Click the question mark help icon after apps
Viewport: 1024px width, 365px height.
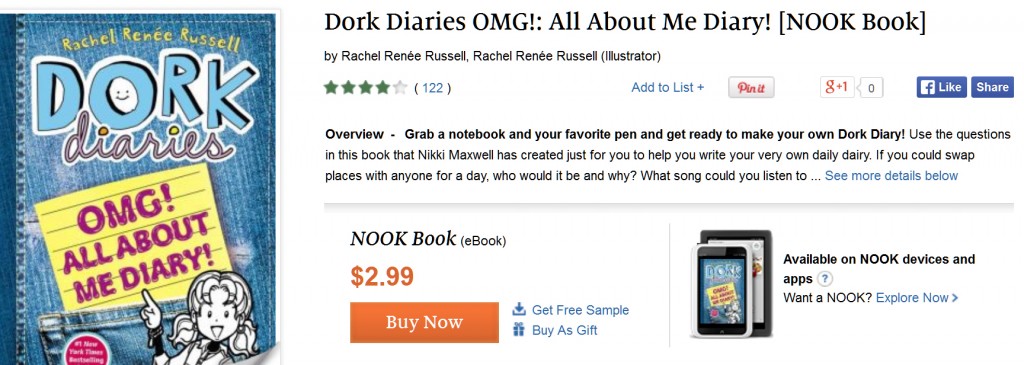tap(825, 279)
